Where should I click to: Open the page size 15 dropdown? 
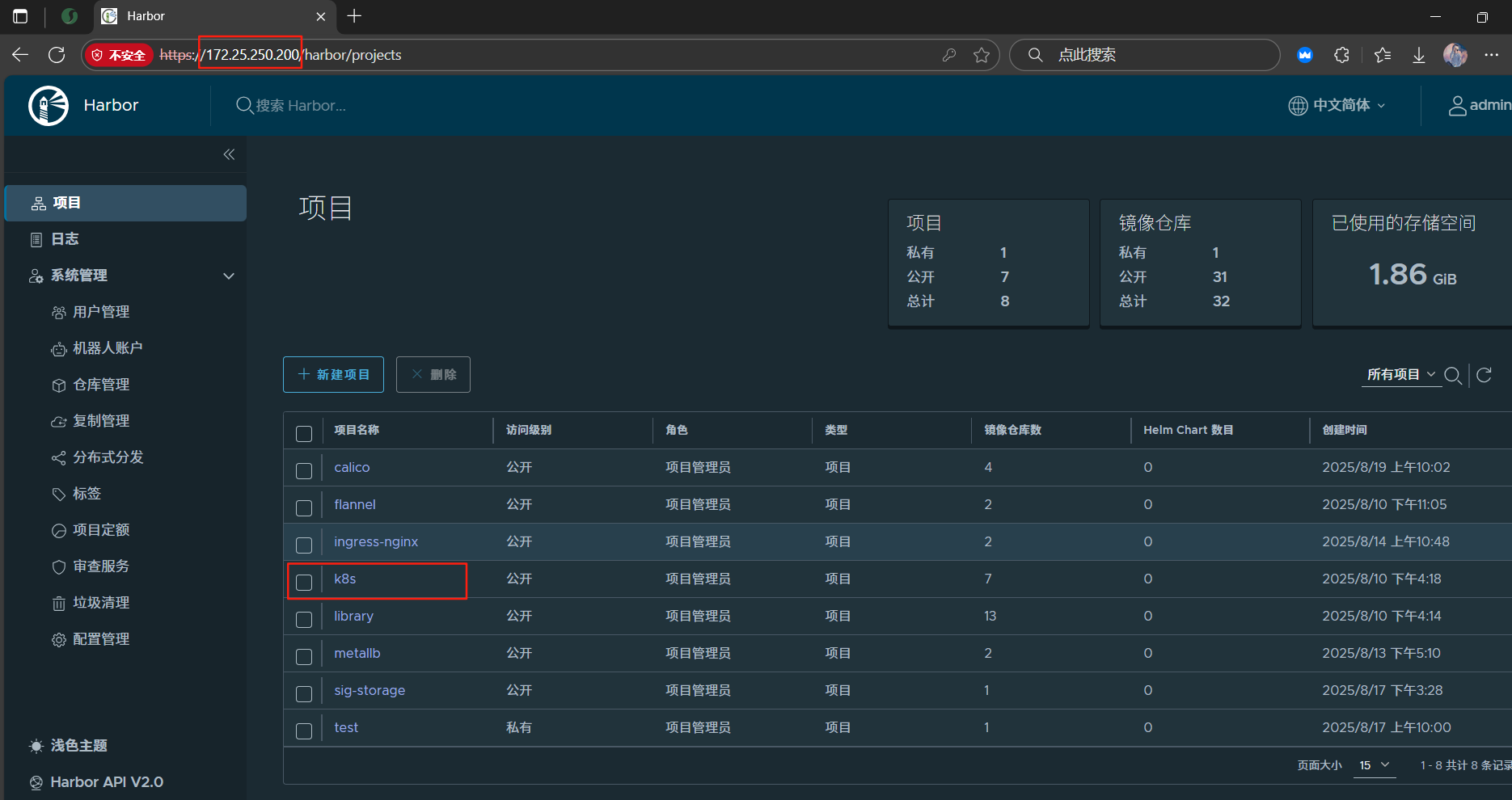[1375, 765]
